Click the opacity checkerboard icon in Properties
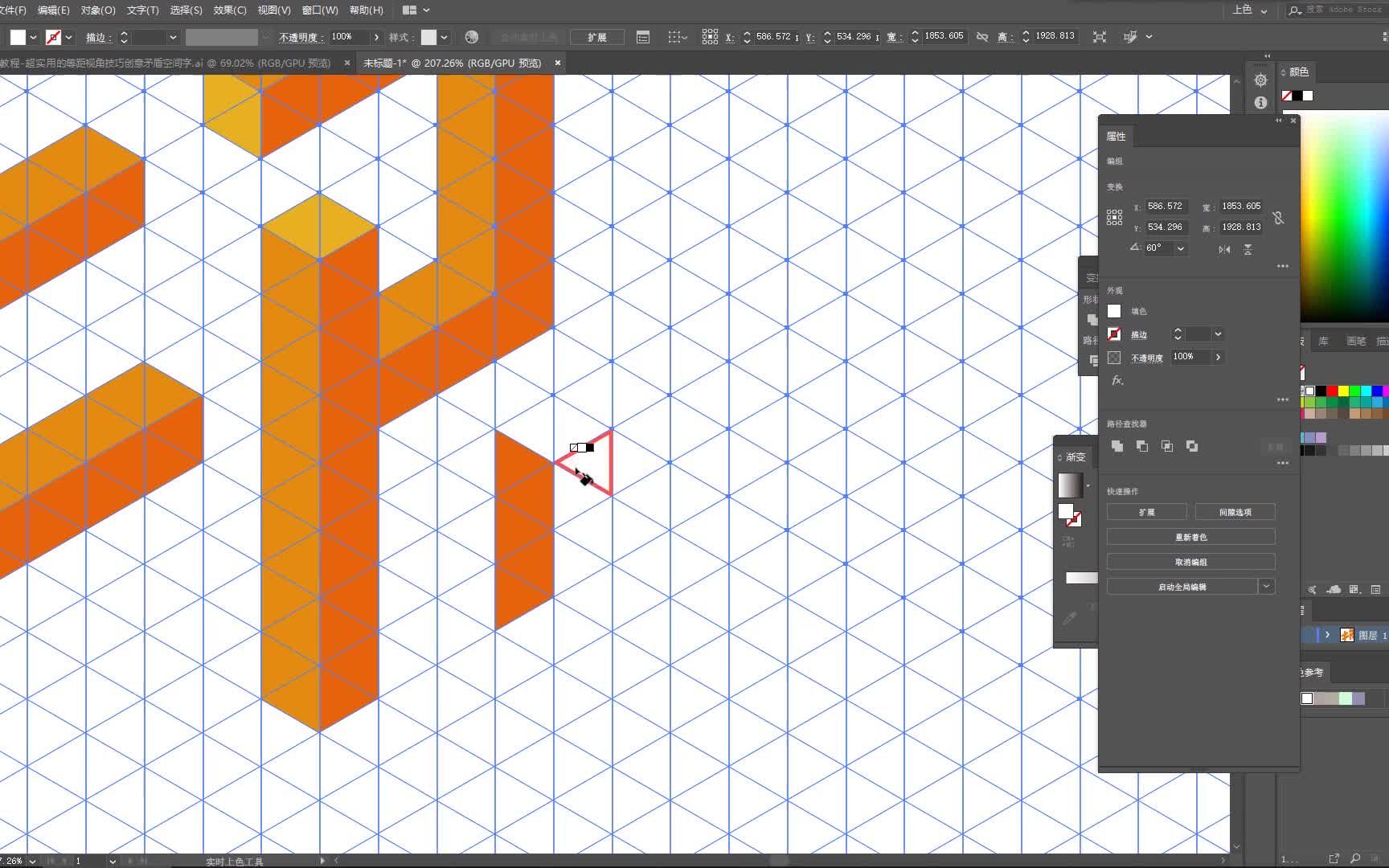The image size is (1389, 868). click(1114, 358)
